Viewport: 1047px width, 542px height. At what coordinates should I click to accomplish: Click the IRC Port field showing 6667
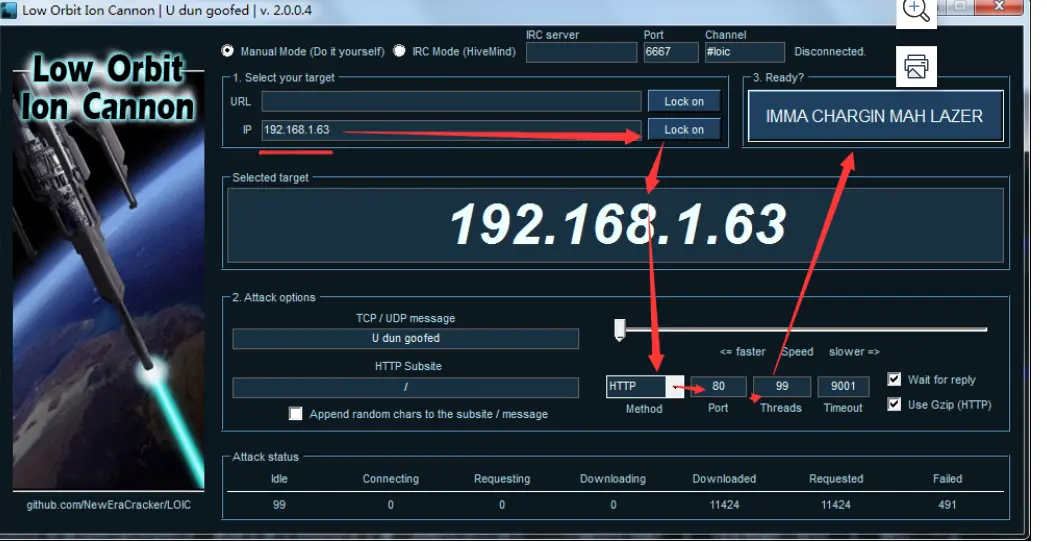click(x=670, y=52)
